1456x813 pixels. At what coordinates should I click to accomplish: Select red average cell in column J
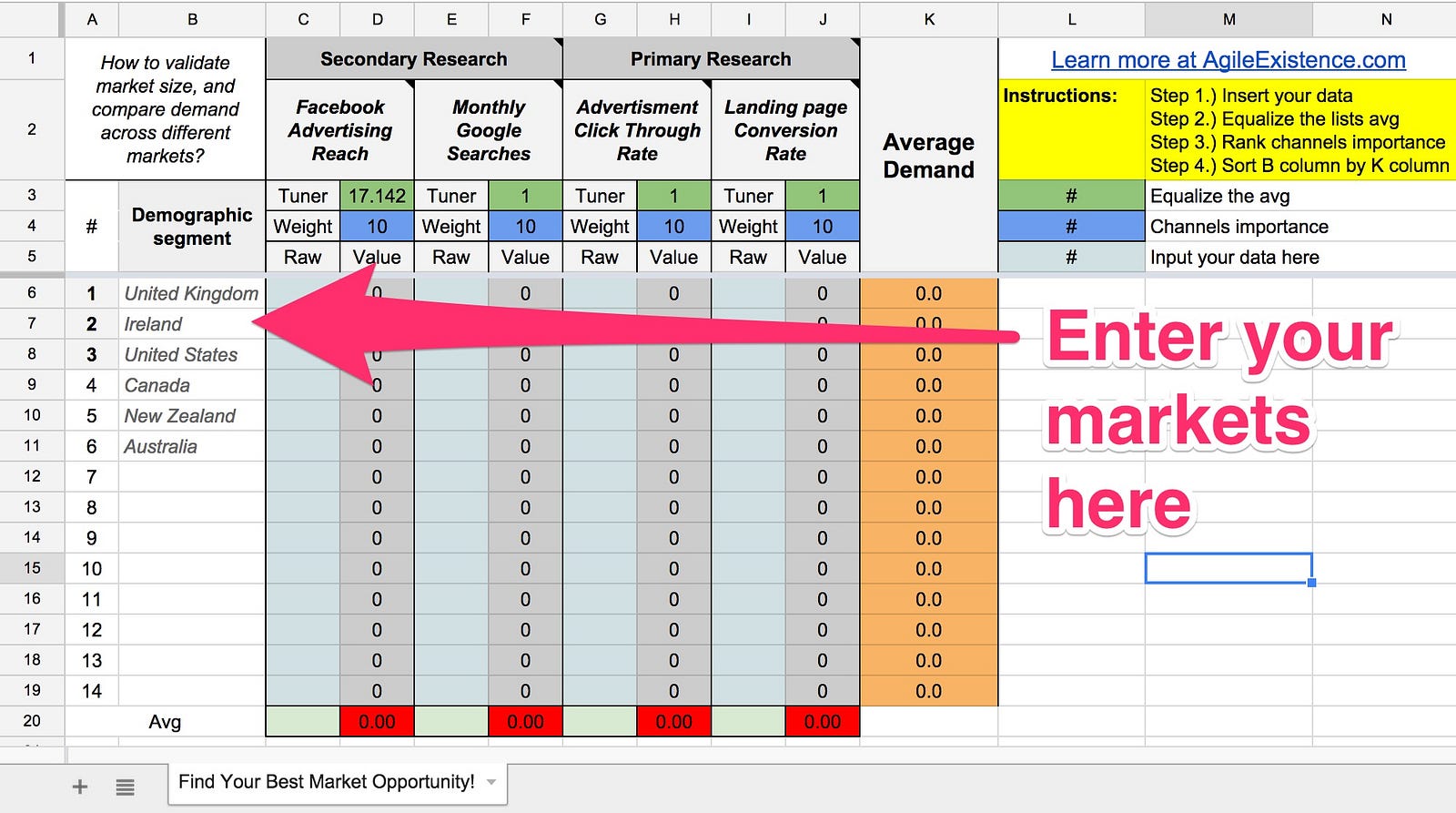click(822, 722)
